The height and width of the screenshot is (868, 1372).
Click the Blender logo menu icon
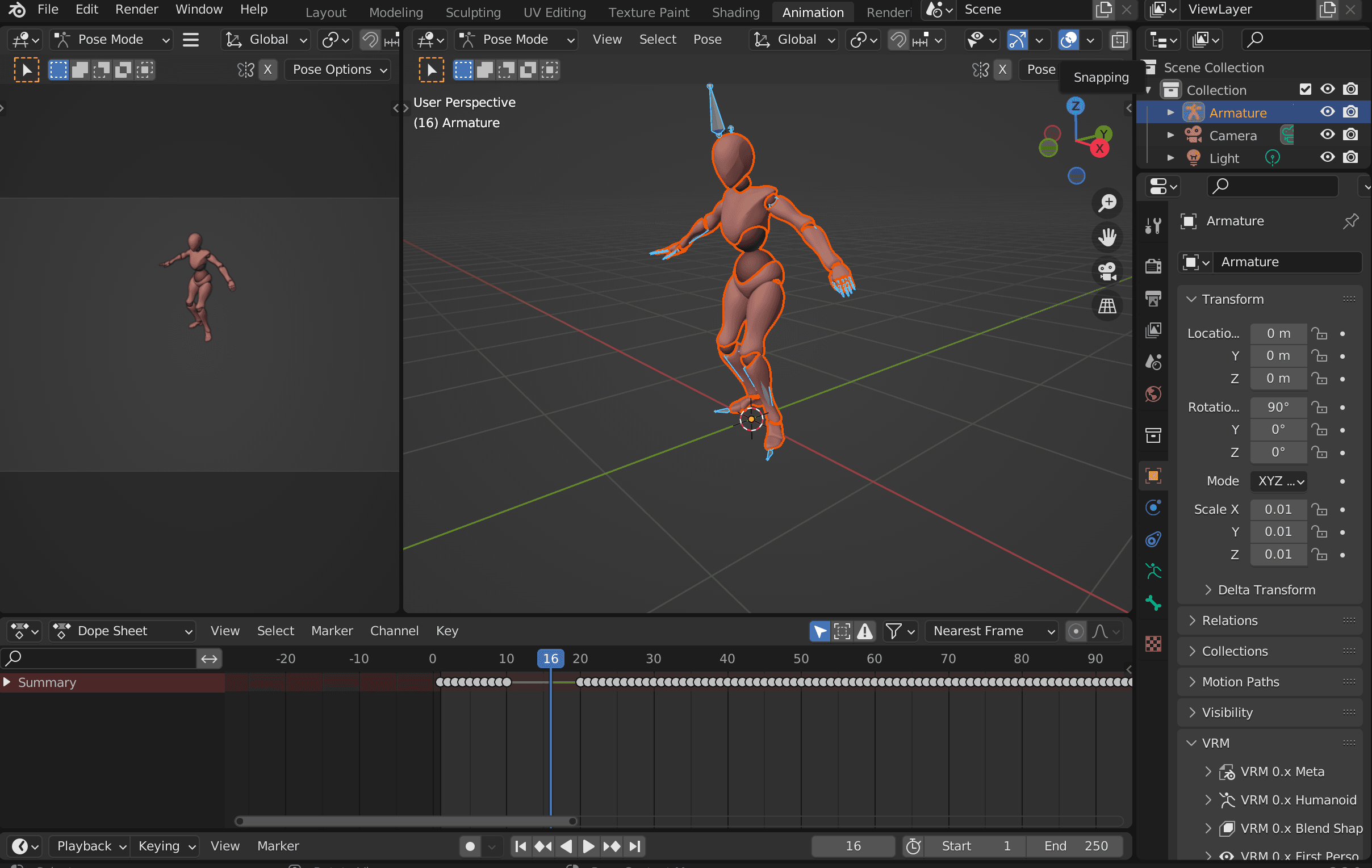pos(16,10)
